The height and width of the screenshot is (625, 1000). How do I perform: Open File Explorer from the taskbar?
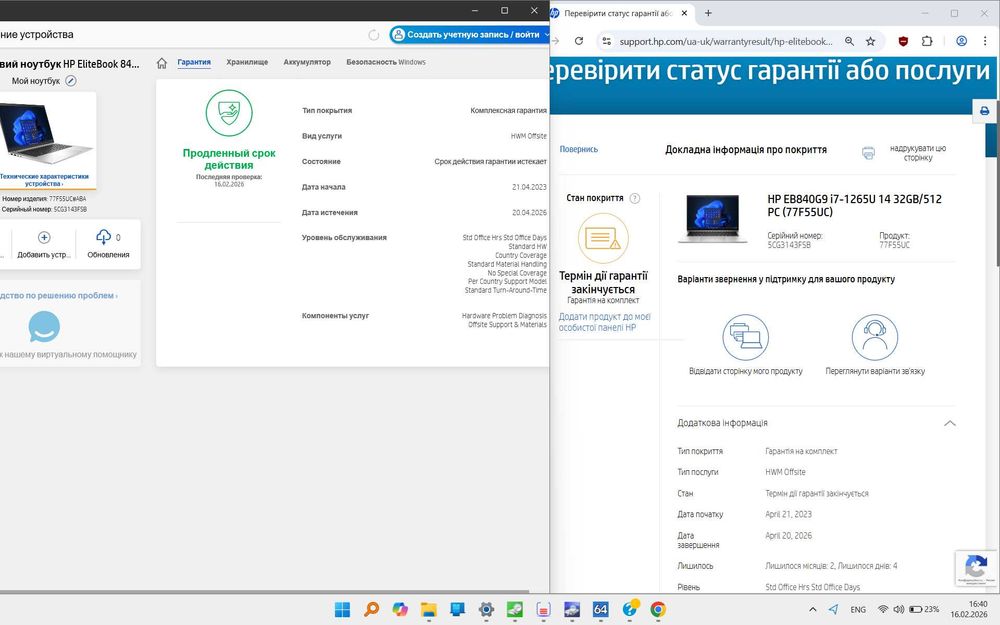(429, 609)
